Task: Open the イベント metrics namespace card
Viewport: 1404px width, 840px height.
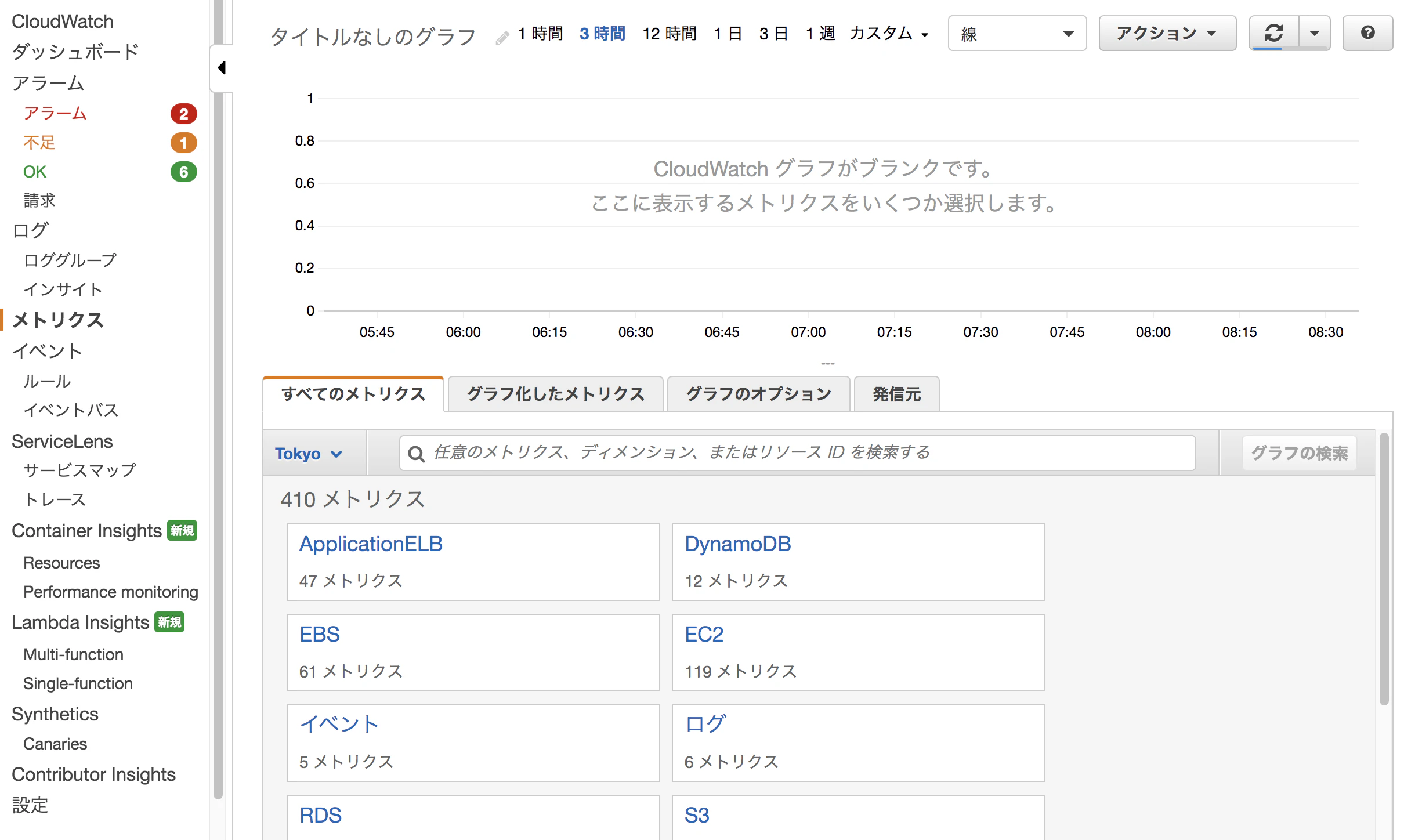Action: [473, 743]
